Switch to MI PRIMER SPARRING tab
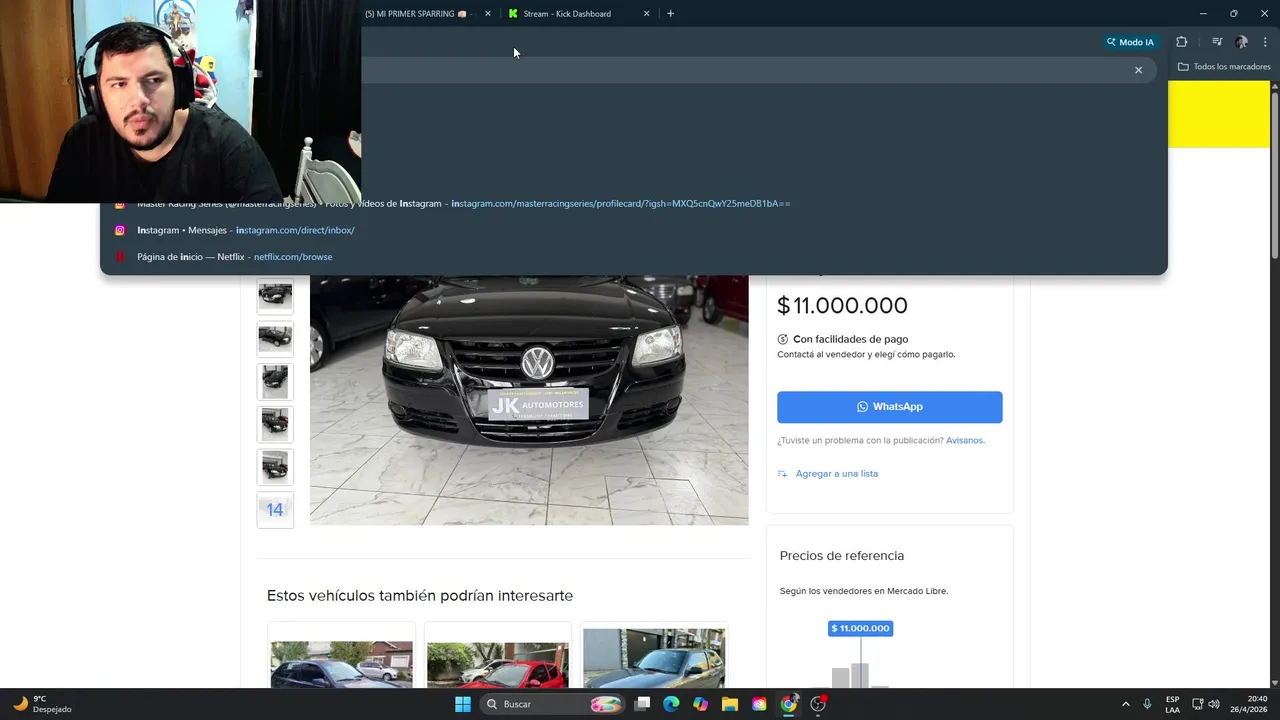 tap(420, 14)
